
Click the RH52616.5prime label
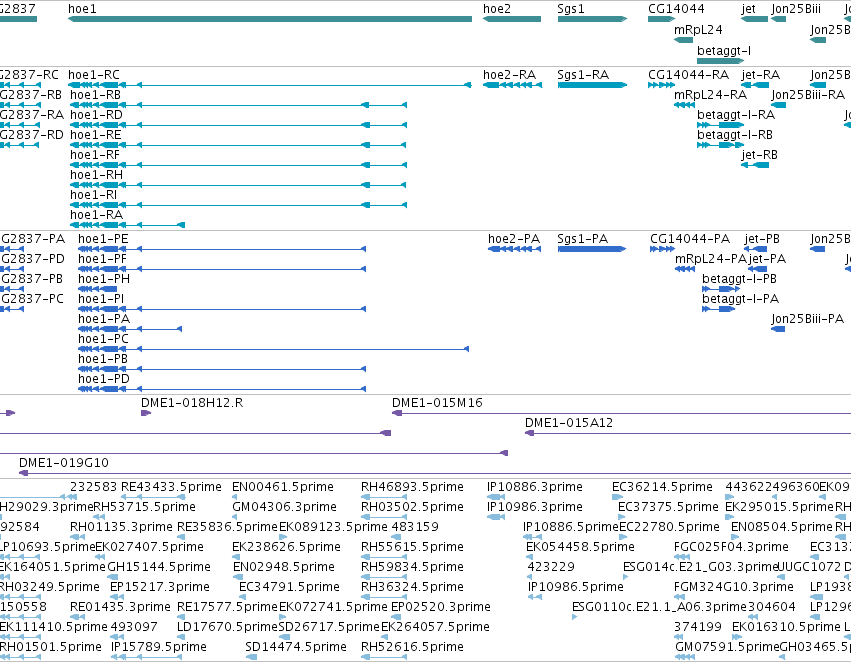(x=412, y=647)
